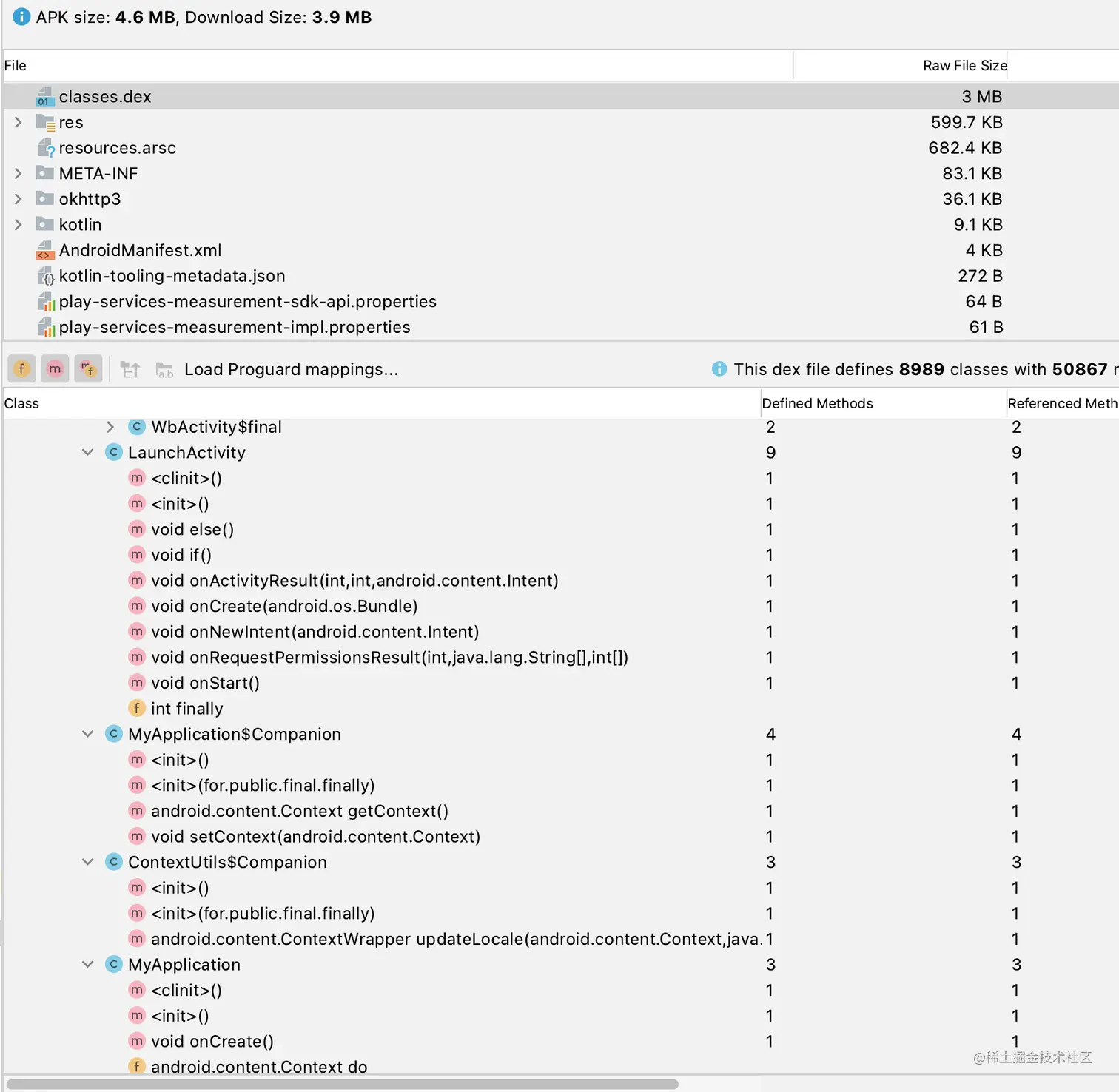Click the META-INF folder icon
The image size is (1119, 1092).
(x=45, y=173)
